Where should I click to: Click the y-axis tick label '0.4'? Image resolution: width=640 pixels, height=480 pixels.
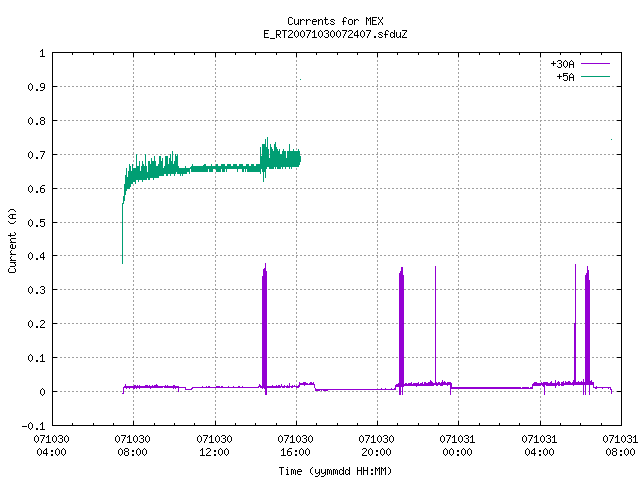[x=36, y=256]
